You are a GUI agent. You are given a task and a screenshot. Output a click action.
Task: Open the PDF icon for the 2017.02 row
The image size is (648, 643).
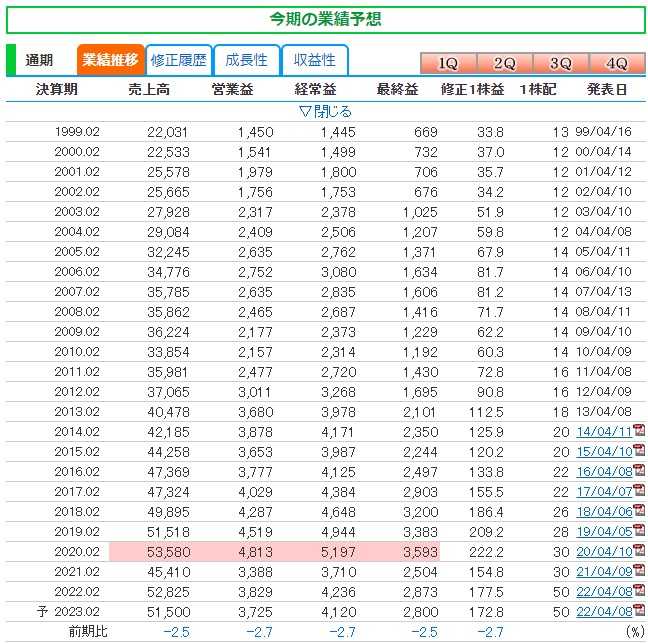click(x=638, y=491)
